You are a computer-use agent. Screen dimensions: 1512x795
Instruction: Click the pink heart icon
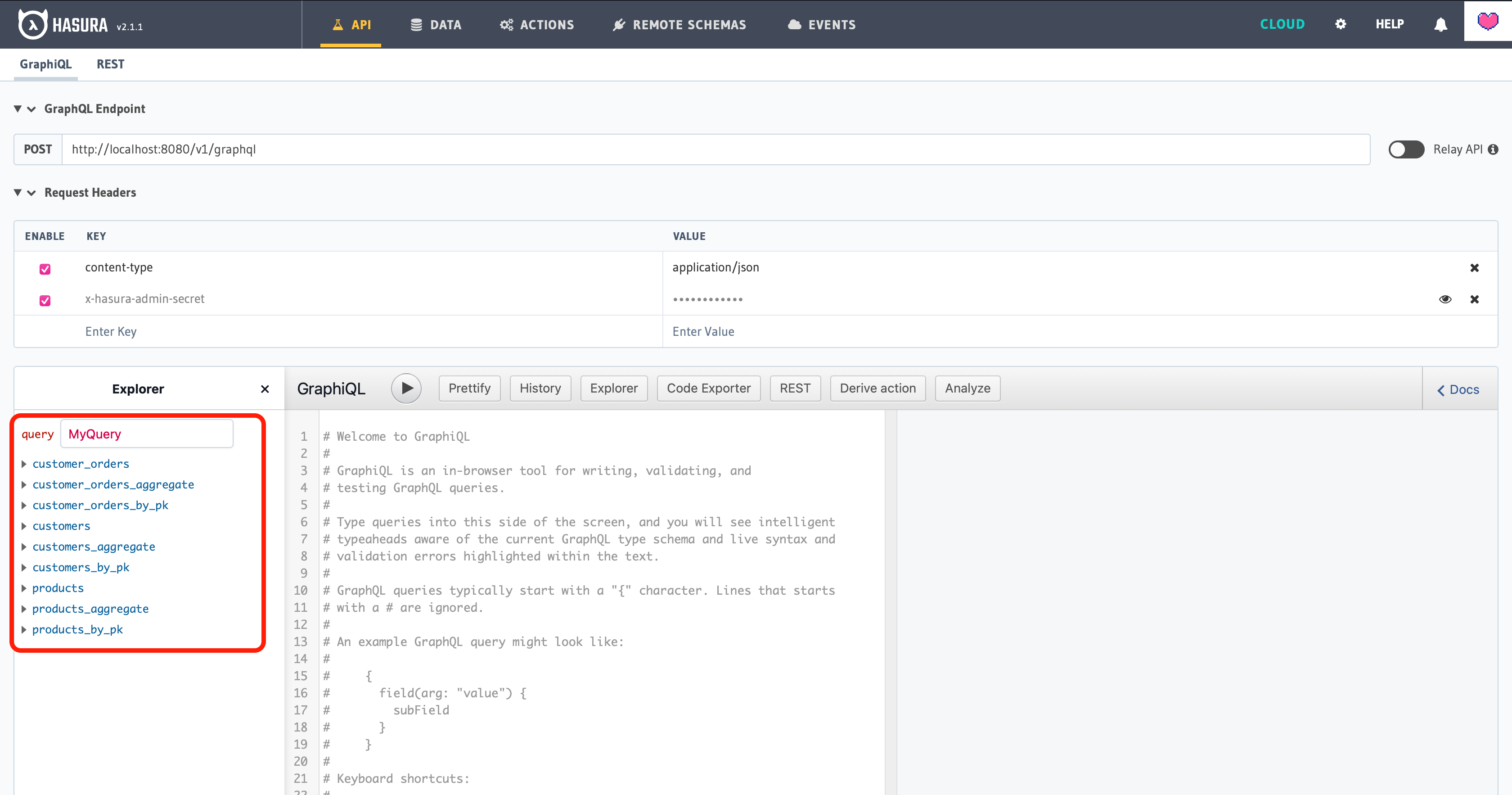coord(1487,22)
